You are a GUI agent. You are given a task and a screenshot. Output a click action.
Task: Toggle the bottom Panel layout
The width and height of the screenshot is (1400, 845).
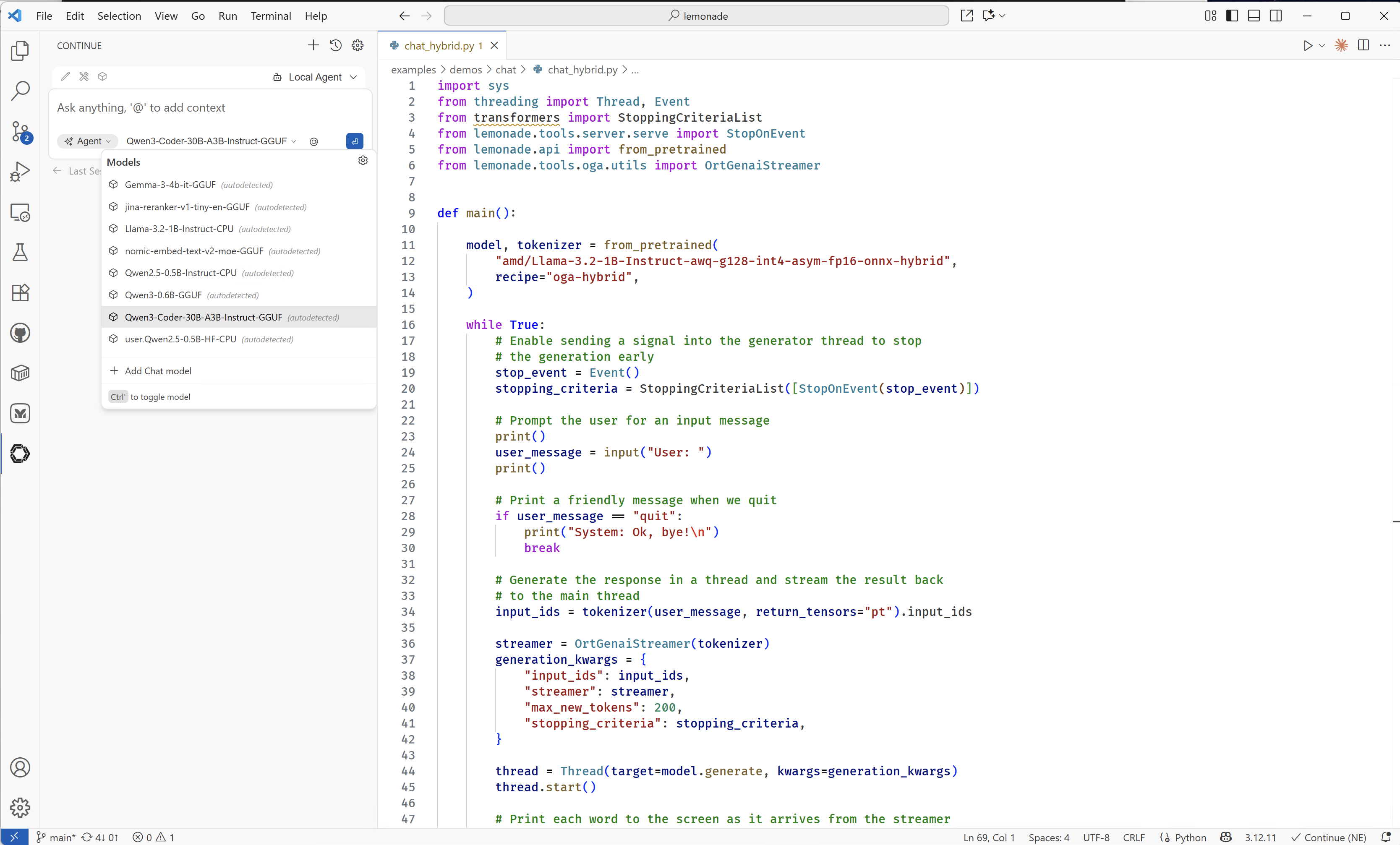click(x=1254, y=16)
